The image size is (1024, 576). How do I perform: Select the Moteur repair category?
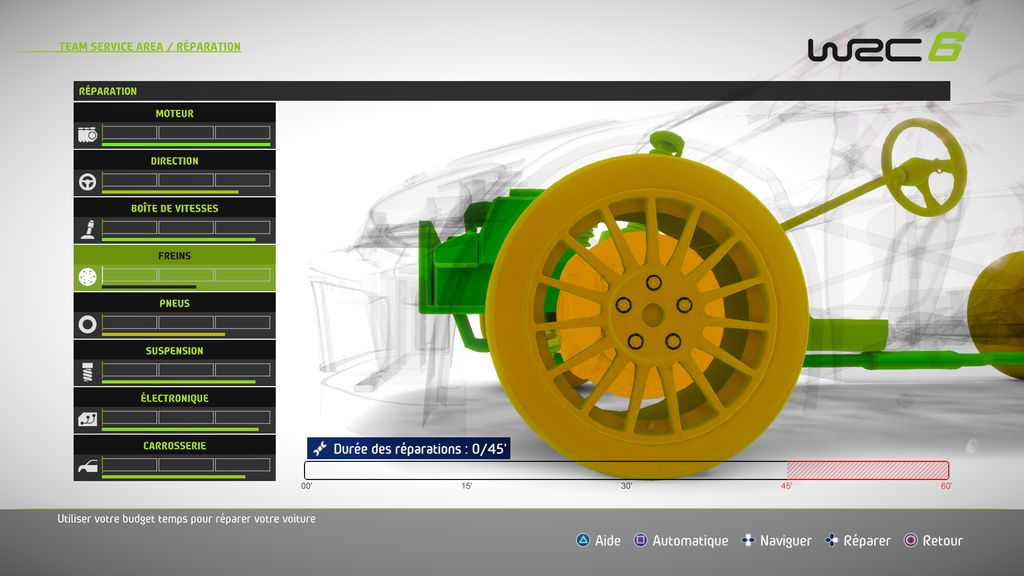(x=174, y=125)
